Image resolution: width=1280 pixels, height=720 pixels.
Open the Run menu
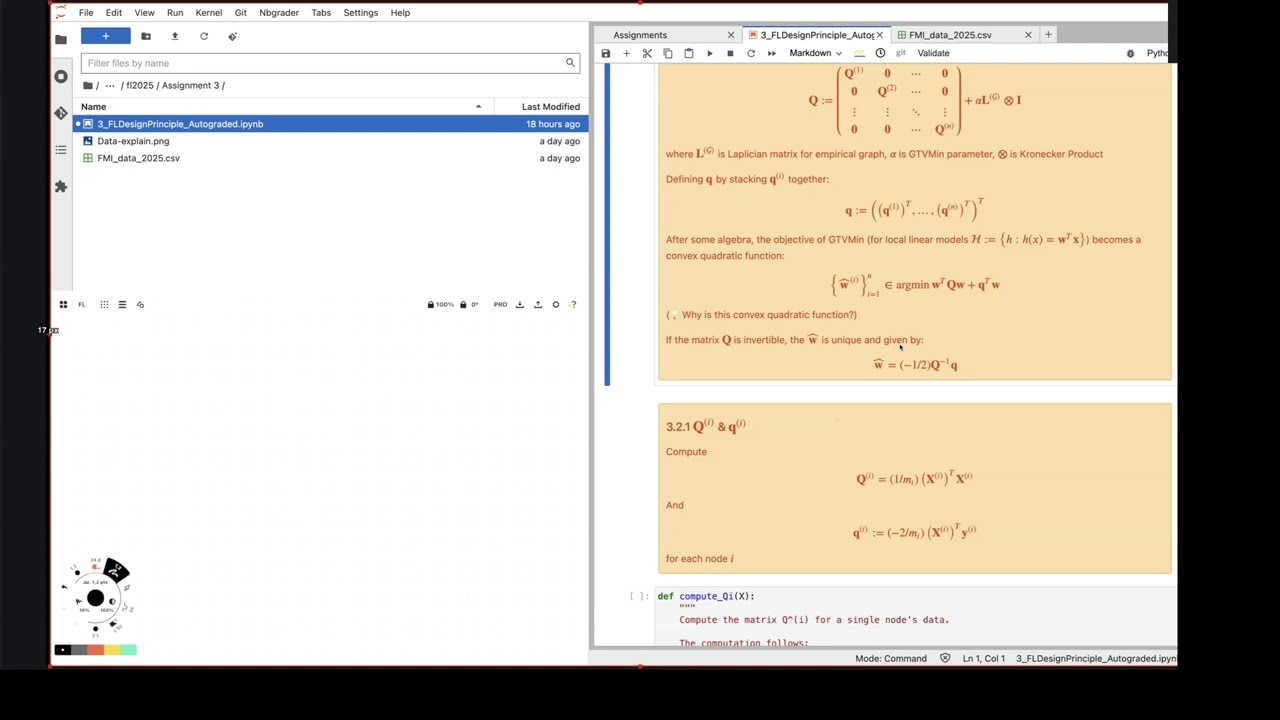175,12
